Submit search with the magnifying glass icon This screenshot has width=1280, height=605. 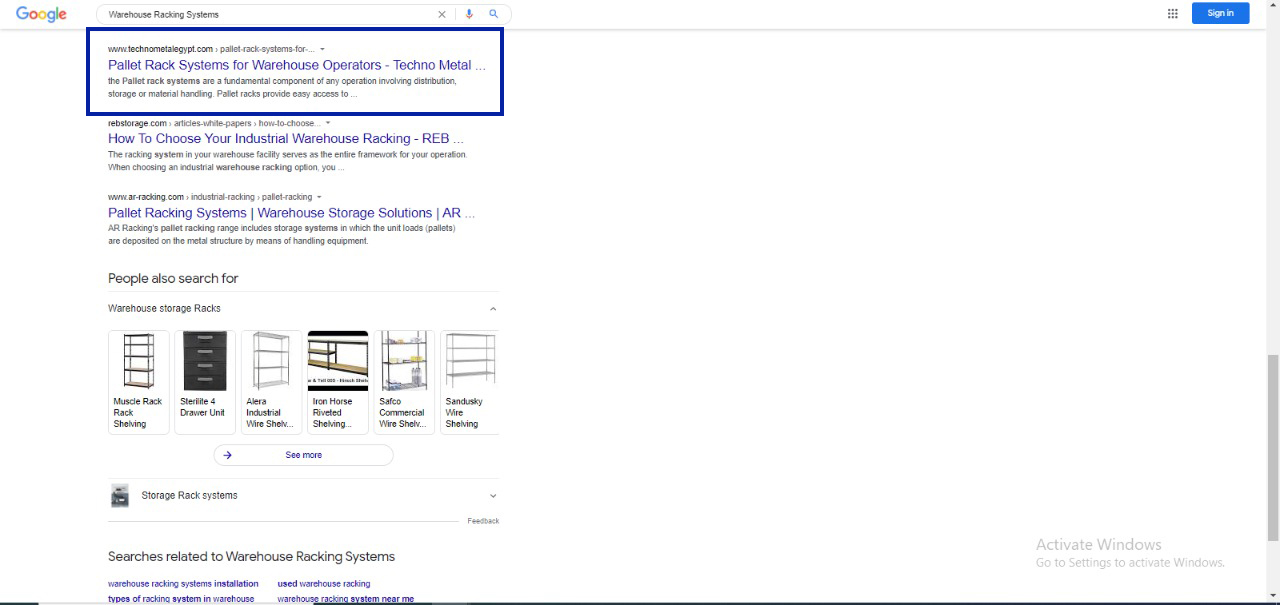pos(493,14)
